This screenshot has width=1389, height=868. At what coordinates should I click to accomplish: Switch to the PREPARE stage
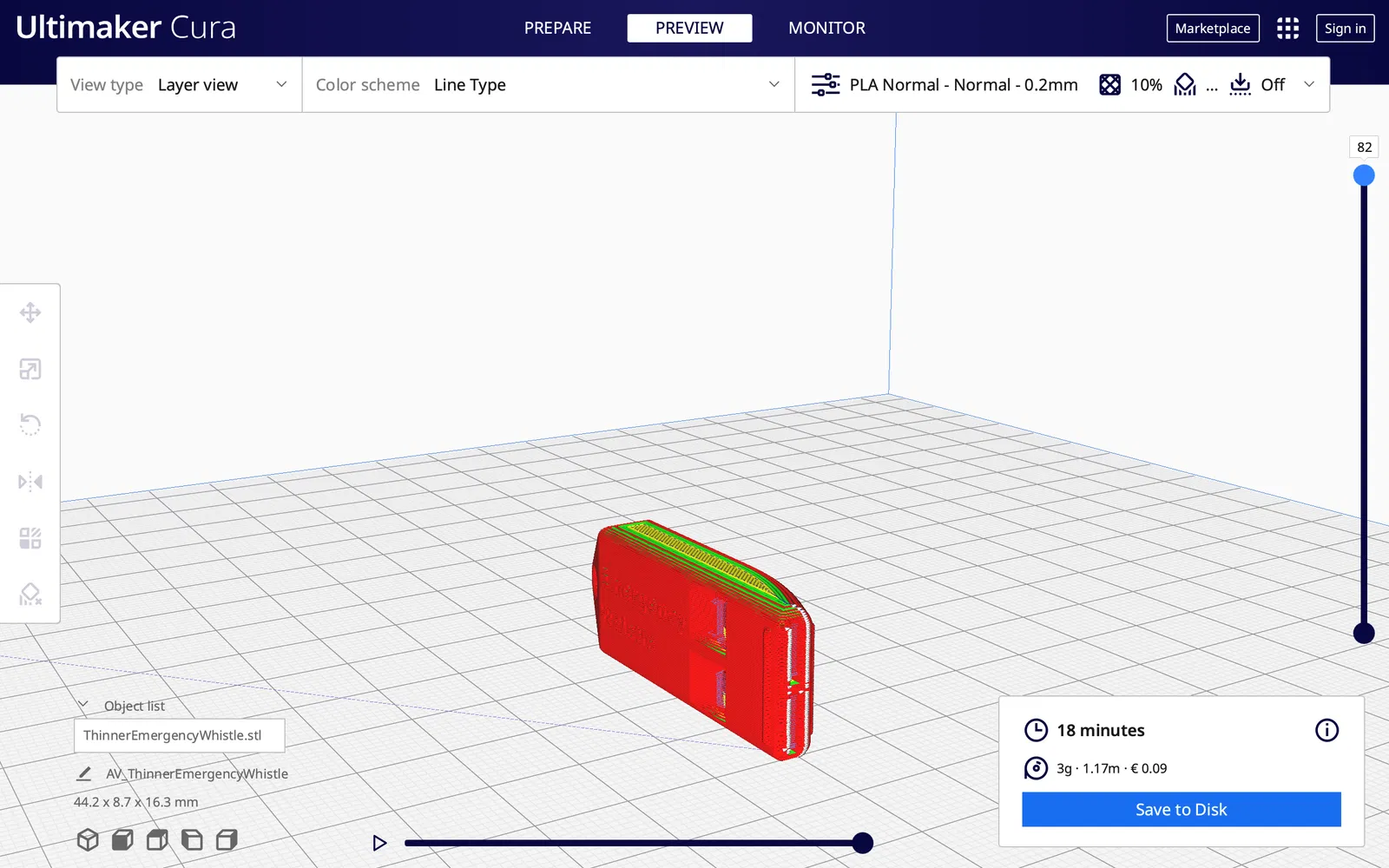557,28
